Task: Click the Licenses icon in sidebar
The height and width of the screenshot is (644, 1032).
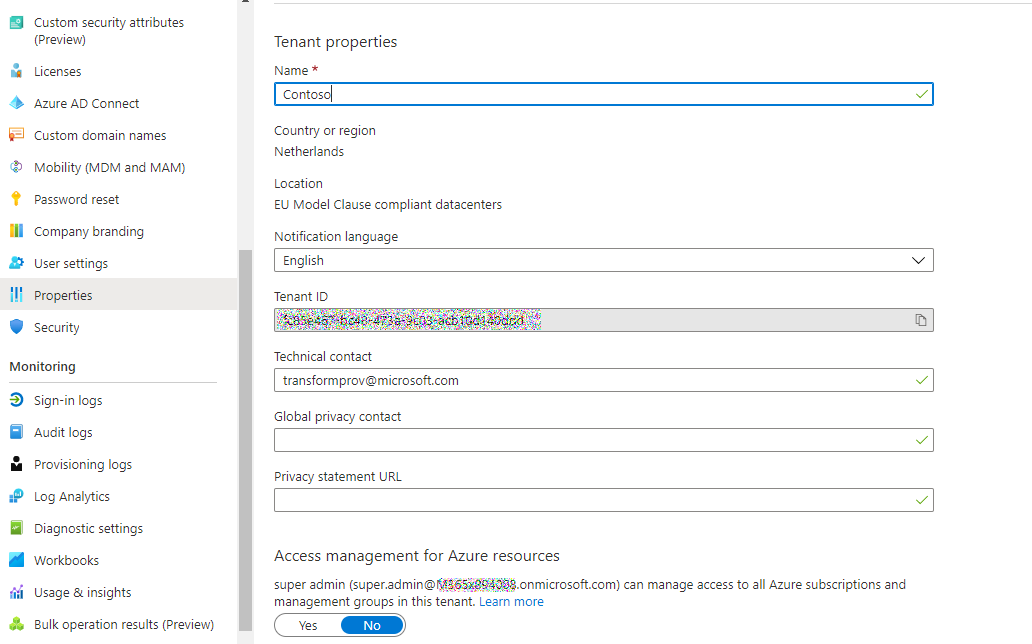Action: click(16, 71)
